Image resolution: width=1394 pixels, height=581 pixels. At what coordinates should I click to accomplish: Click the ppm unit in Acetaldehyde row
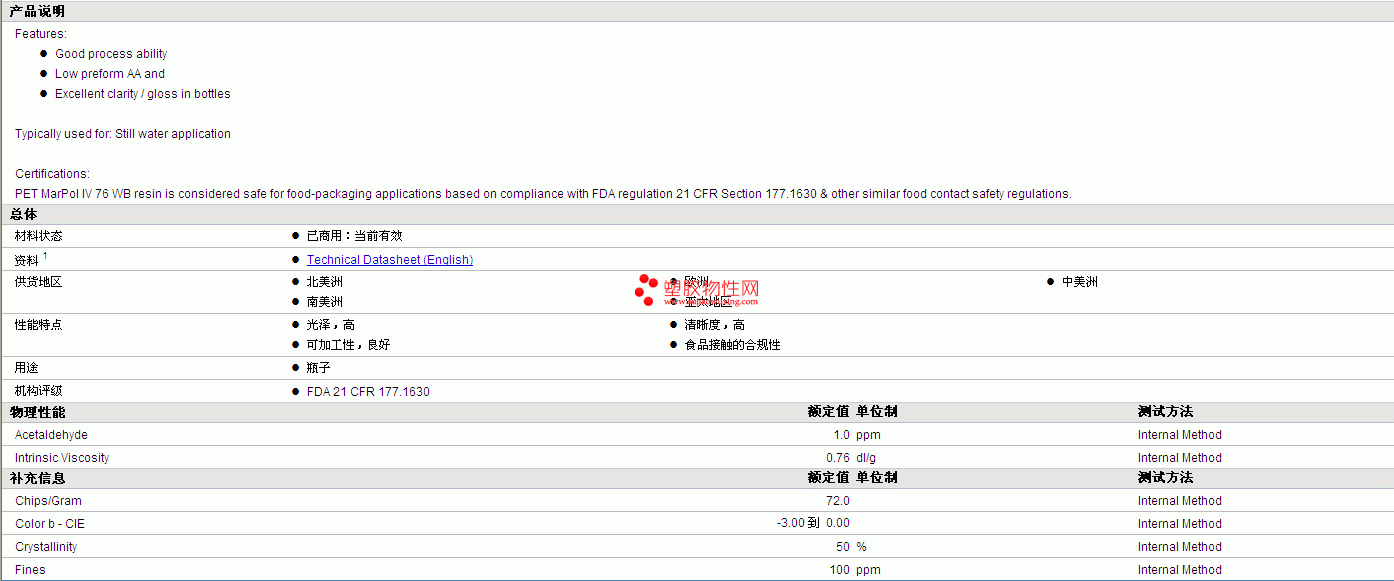click(x=868, y=435)
